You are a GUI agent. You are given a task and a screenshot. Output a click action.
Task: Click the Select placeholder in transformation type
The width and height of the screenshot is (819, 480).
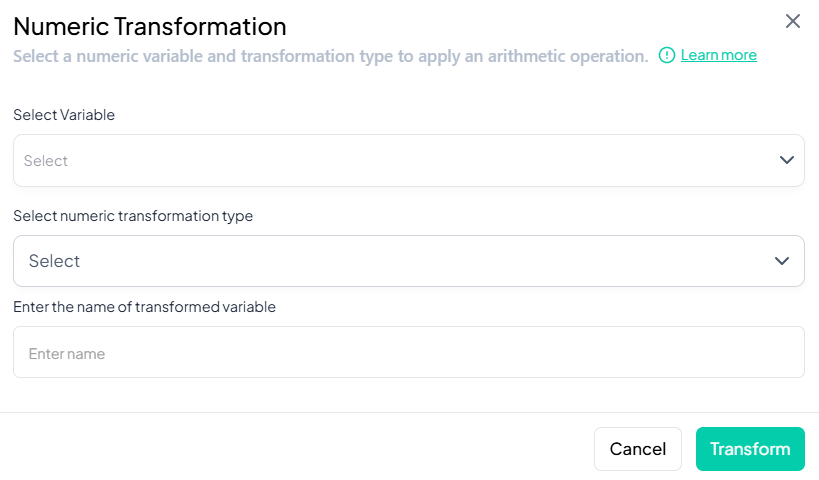54,261
